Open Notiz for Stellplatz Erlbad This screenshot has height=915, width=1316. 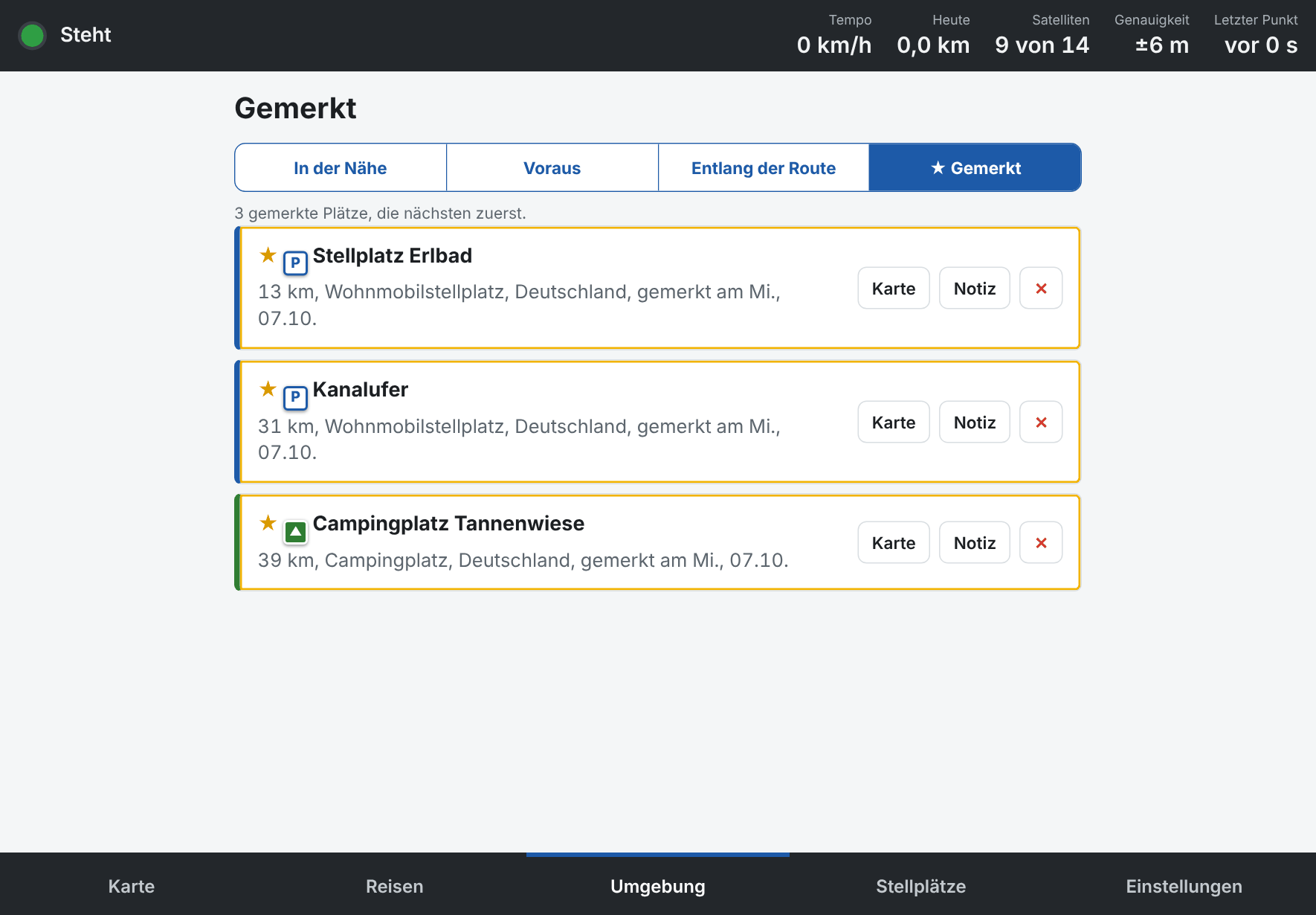point(975,288)
